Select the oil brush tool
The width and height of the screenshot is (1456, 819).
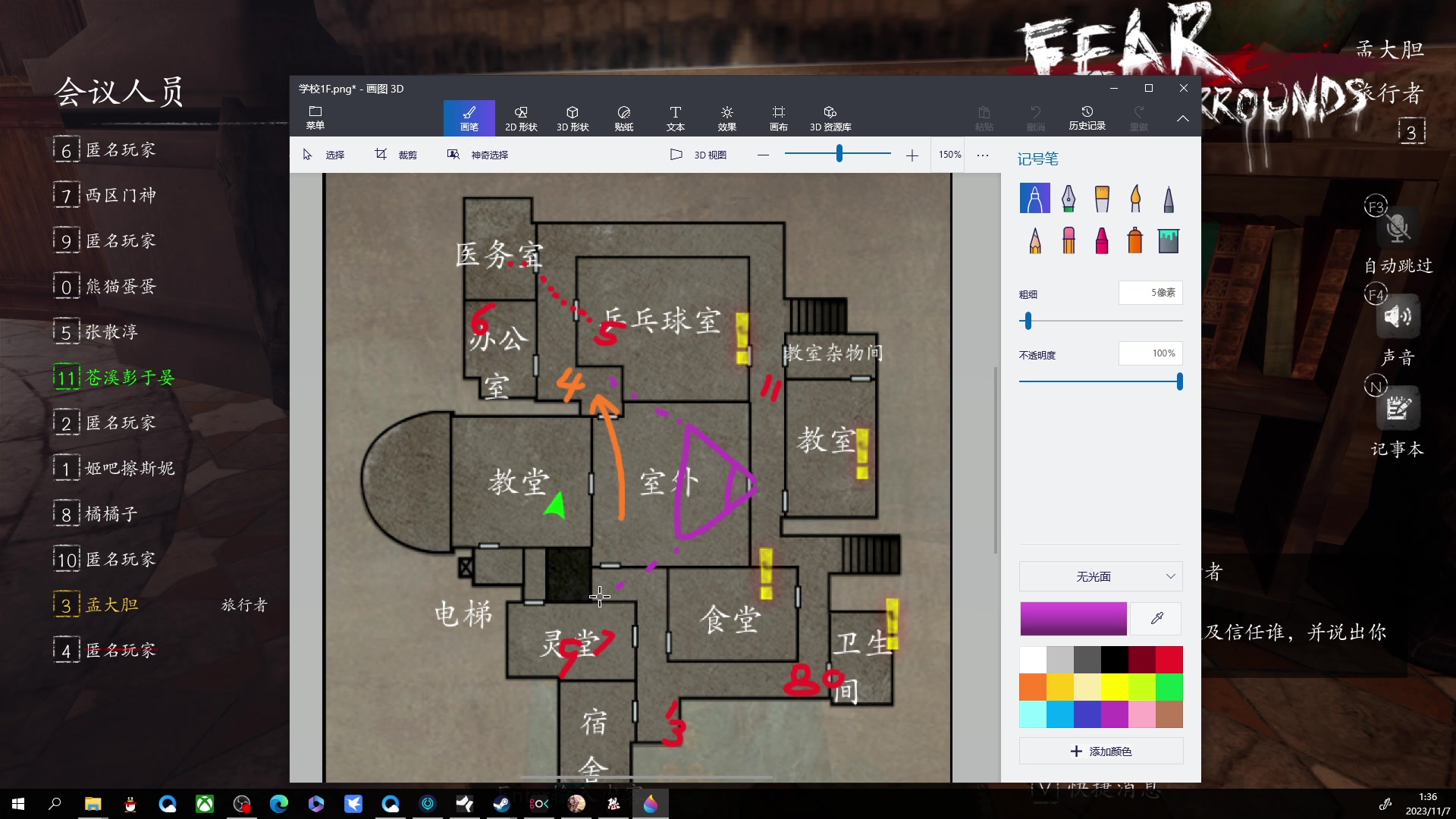click(x=1102, y=198)
